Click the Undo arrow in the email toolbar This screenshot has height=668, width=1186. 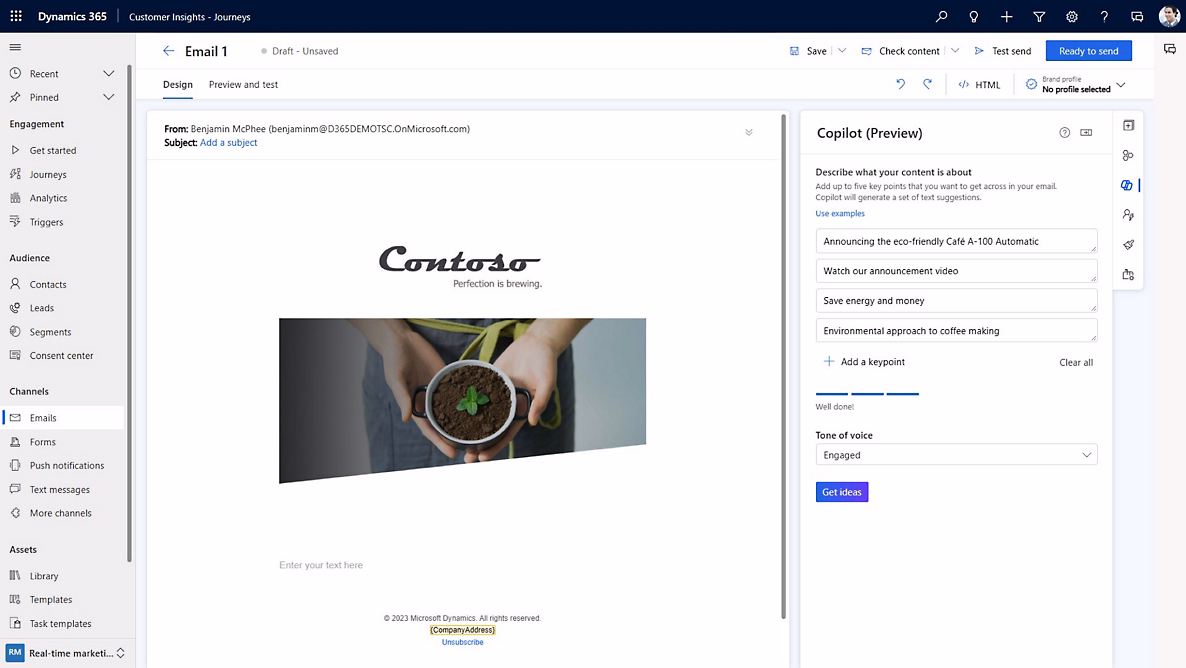coord(900,84)
